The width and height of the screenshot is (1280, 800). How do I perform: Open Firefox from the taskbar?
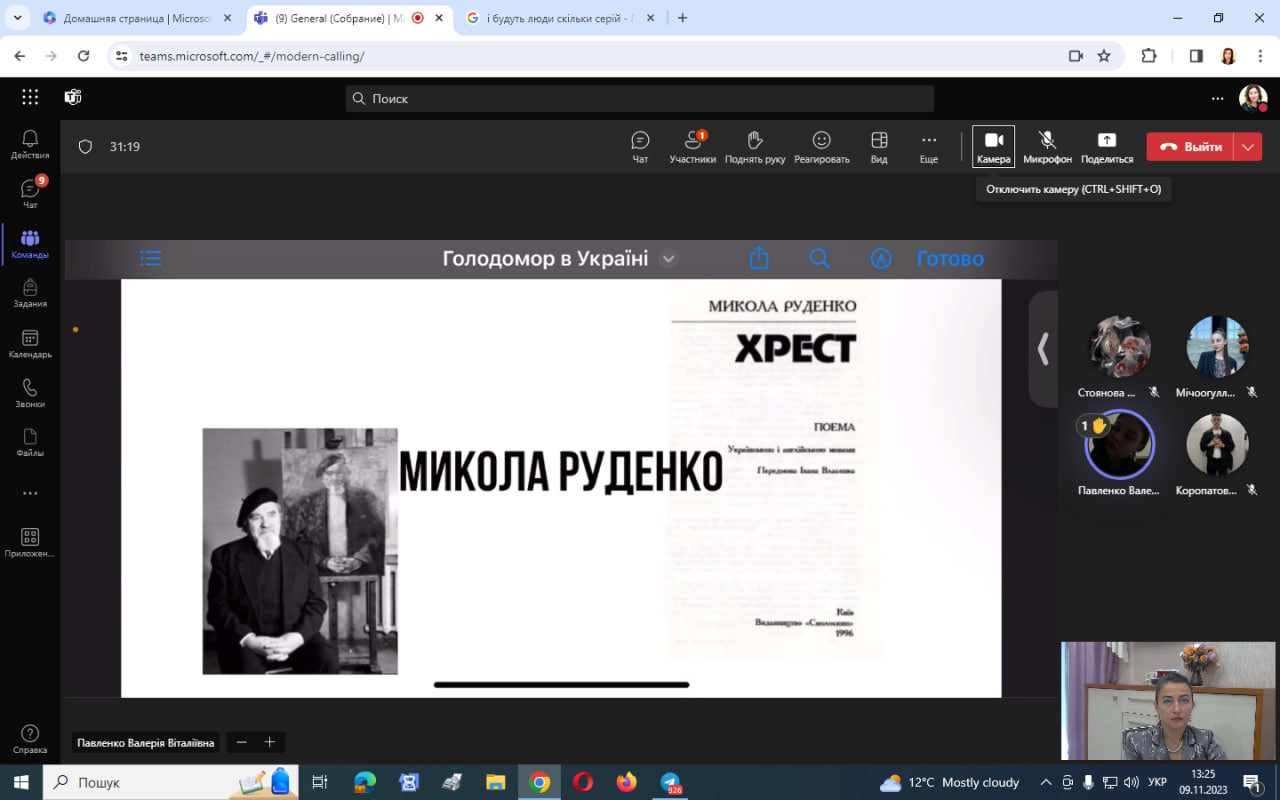[x=627, y=782]
